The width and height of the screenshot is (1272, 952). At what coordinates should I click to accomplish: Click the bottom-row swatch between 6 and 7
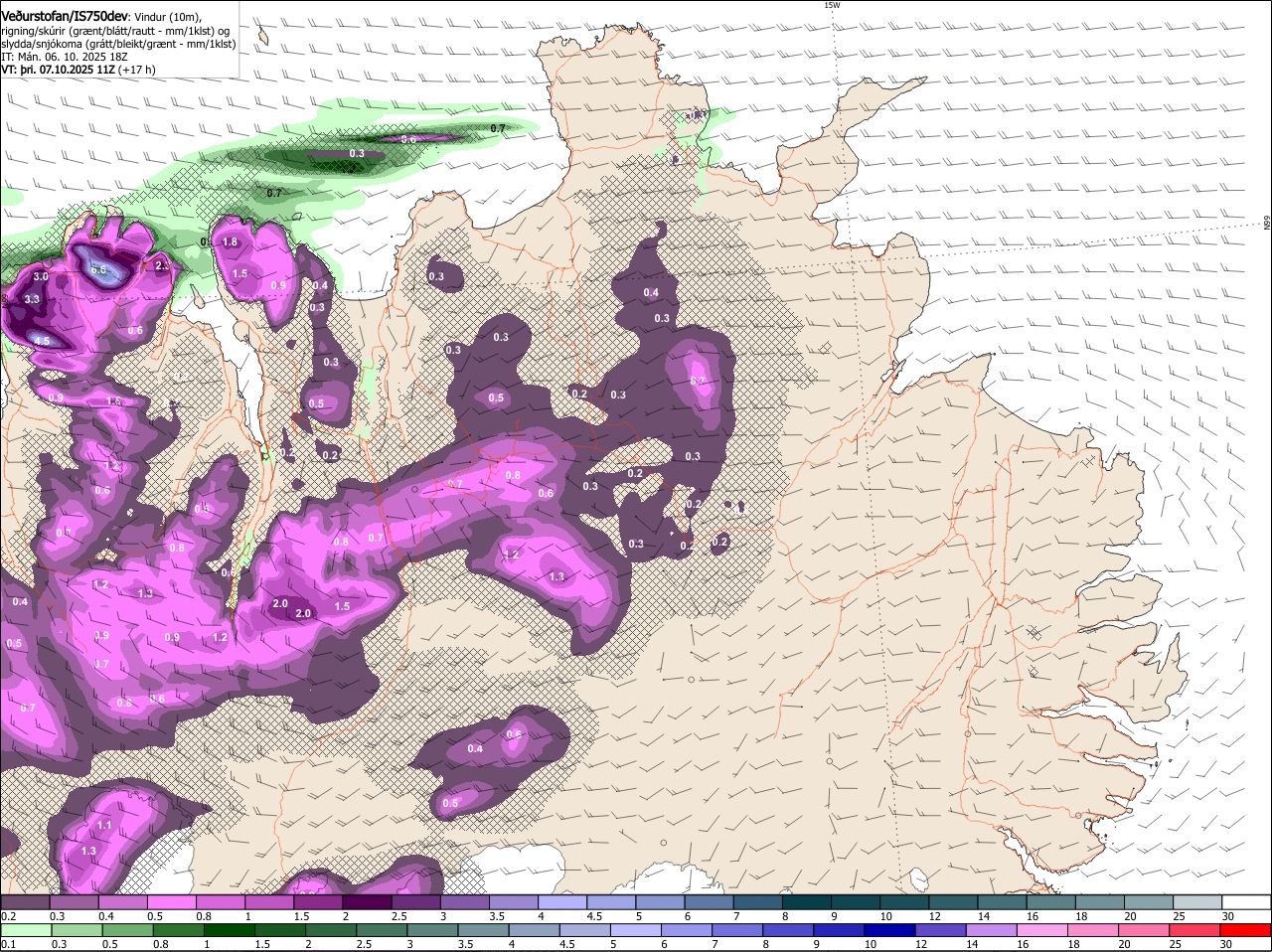point(689,930)
